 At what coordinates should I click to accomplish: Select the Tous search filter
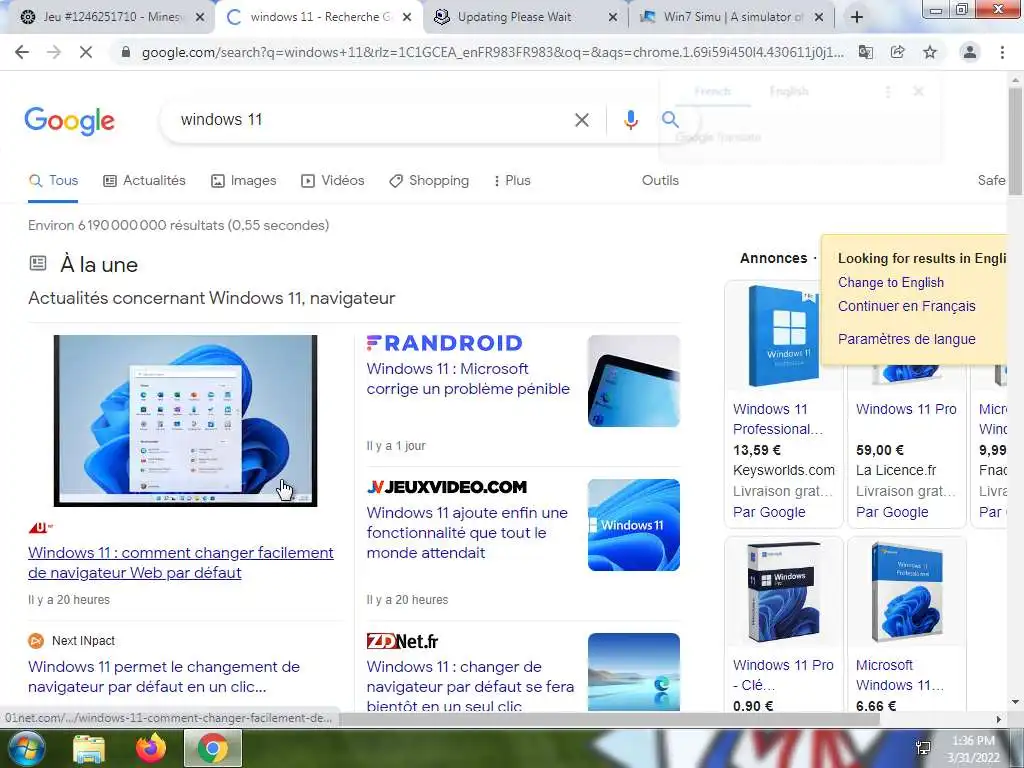click(54, 181)
